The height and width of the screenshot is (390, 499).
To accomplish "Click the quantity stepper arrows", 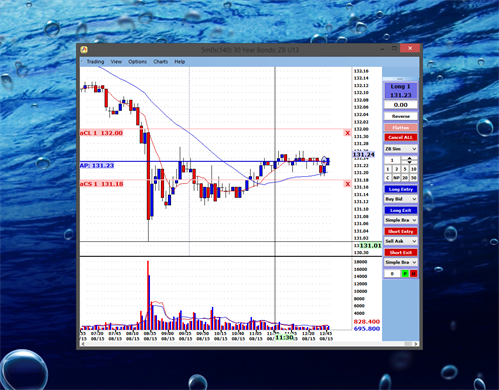I will click(409, 160).
